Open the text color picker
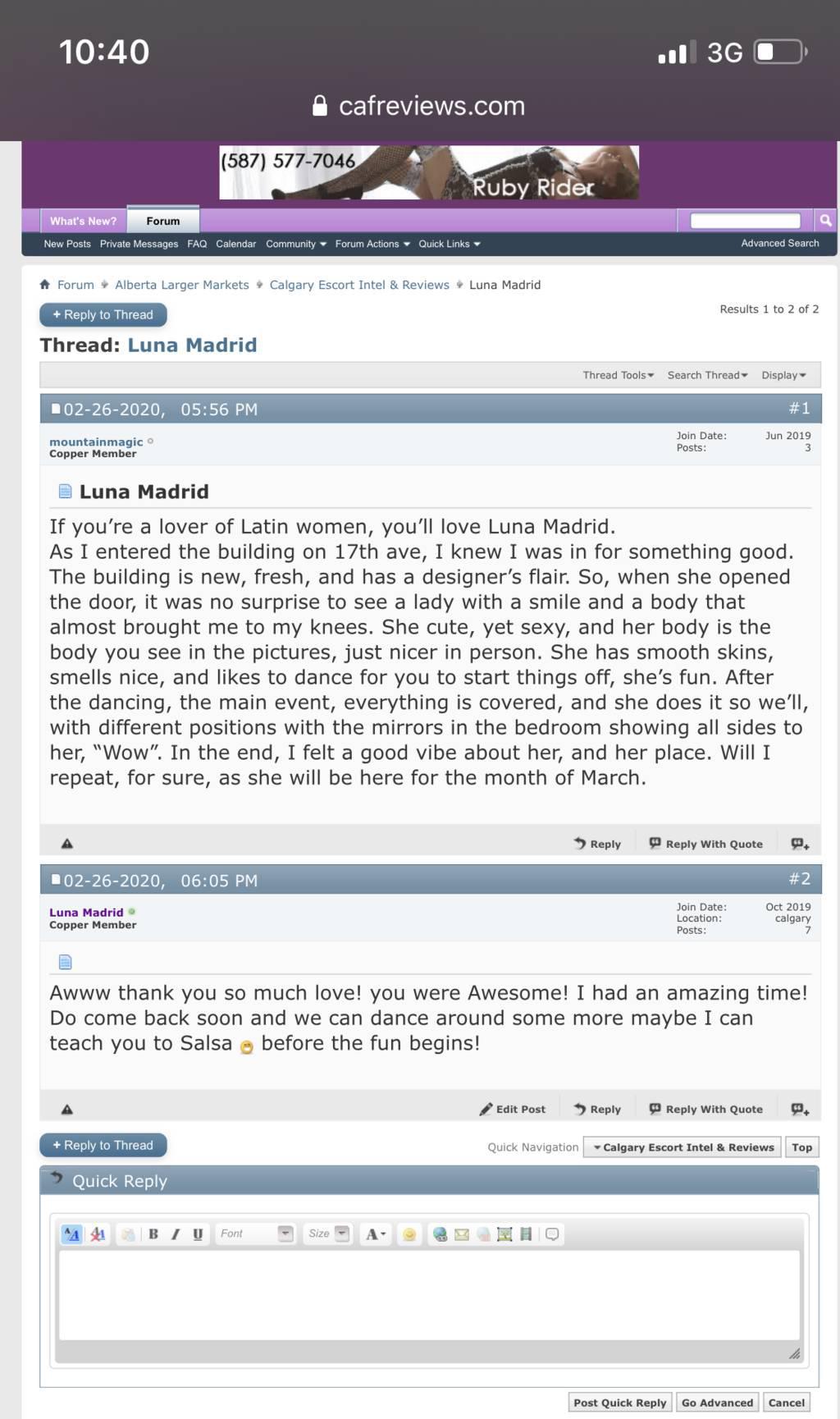This screenshot has width=840, height=1419. [x=375, y=1234]
